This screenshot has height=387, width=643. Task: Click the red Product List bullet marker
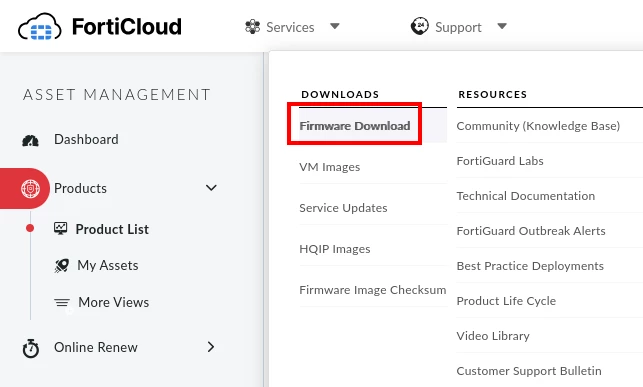point(30,228)
